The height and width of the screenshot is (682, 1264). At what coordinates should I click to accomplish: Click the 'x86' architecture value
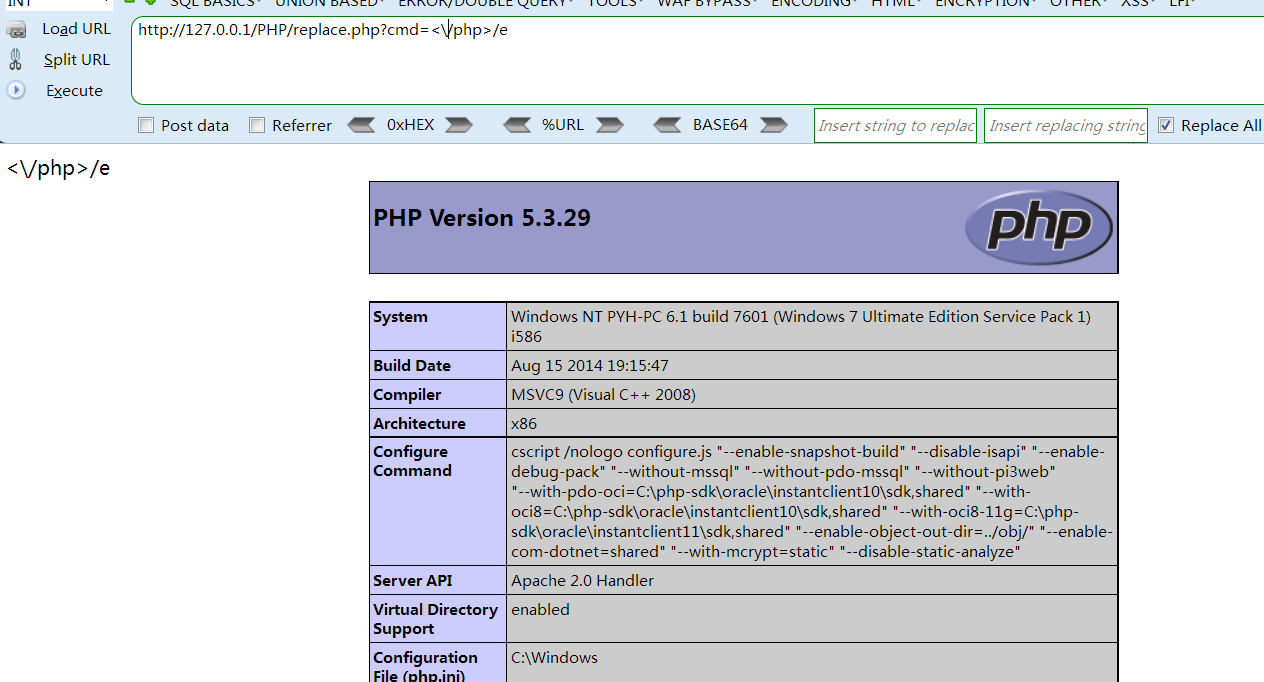coord(524,424)
